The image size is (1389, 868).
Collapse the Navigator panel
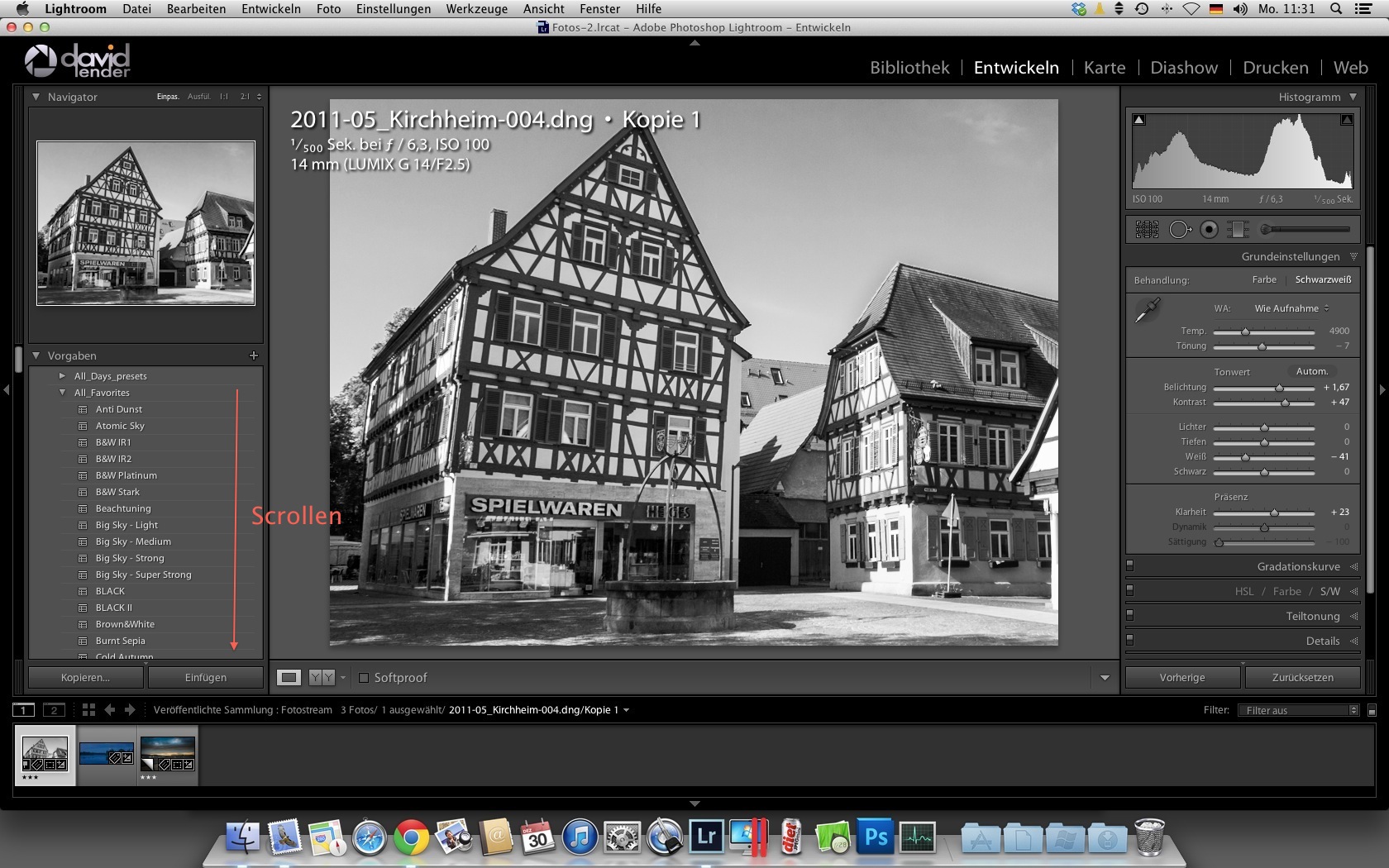pyautogui.click(x=36, y=97)
